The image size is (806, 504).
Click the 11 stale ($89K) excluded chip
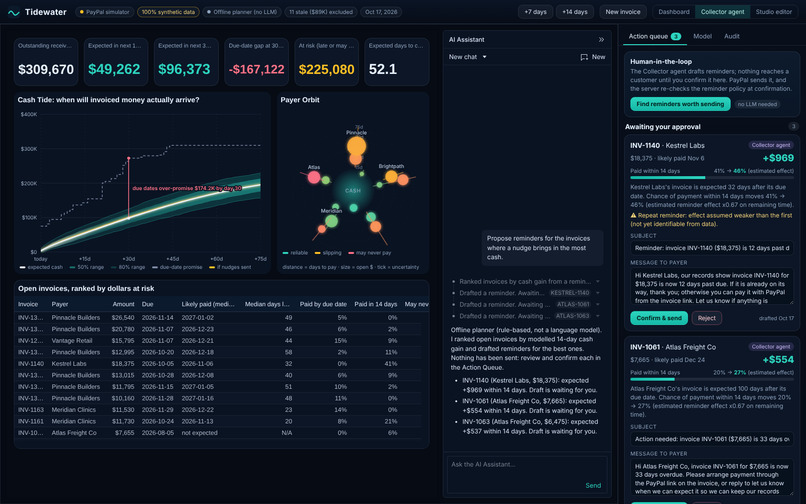(x=321, y=12)
